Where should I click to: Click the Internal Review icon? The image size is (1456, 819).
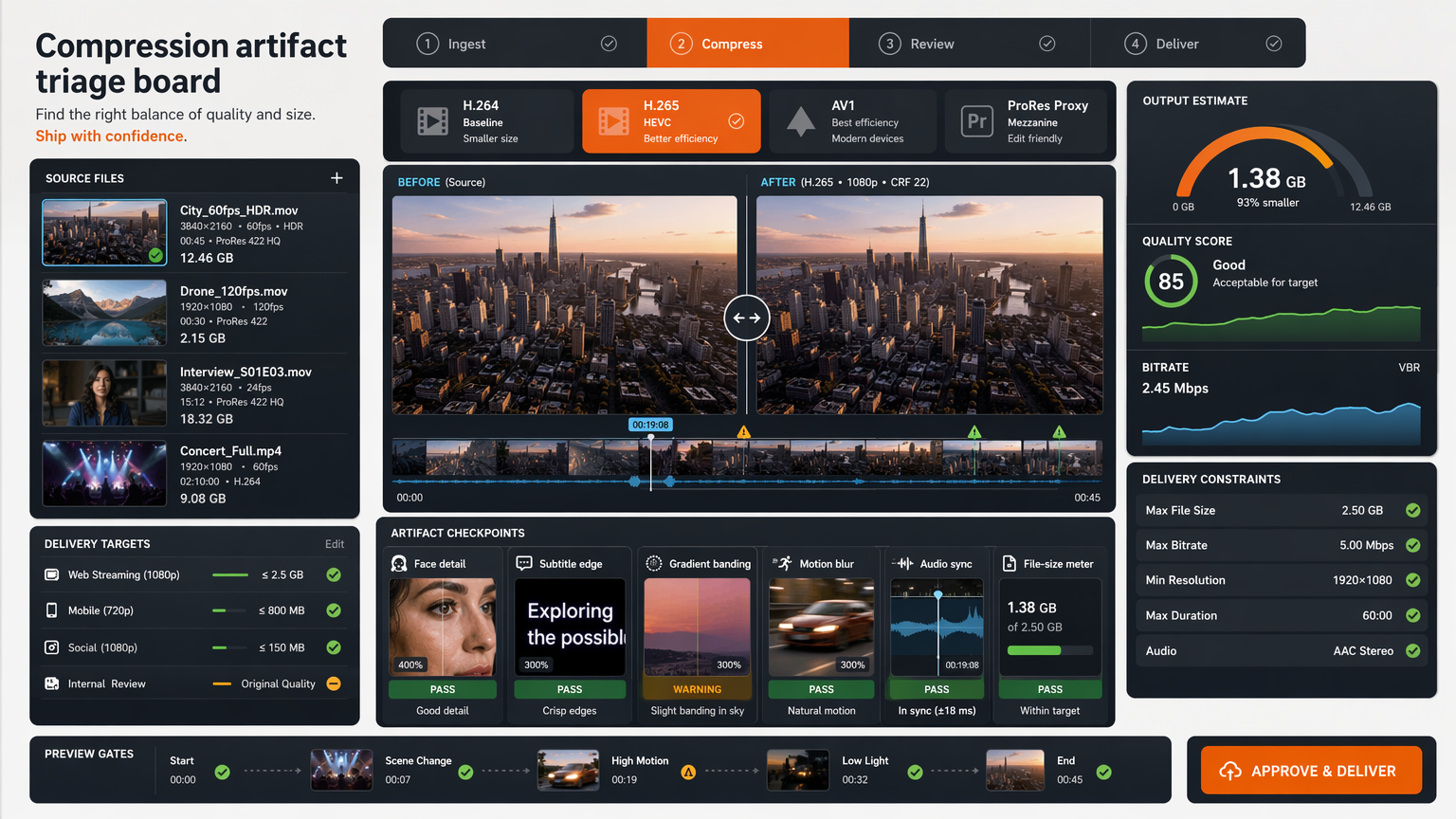point(51,683)
